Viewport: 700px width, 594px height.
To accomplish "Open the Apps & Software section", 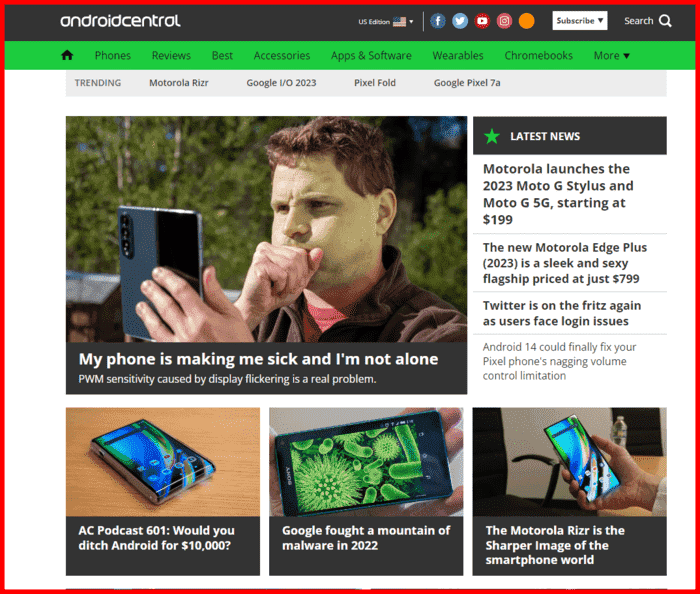I will click(371, 55).
